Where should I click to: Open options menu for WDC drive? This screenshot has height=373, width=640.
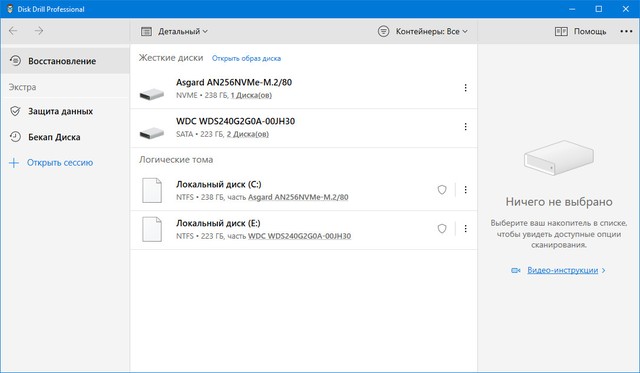click(465, 127)
